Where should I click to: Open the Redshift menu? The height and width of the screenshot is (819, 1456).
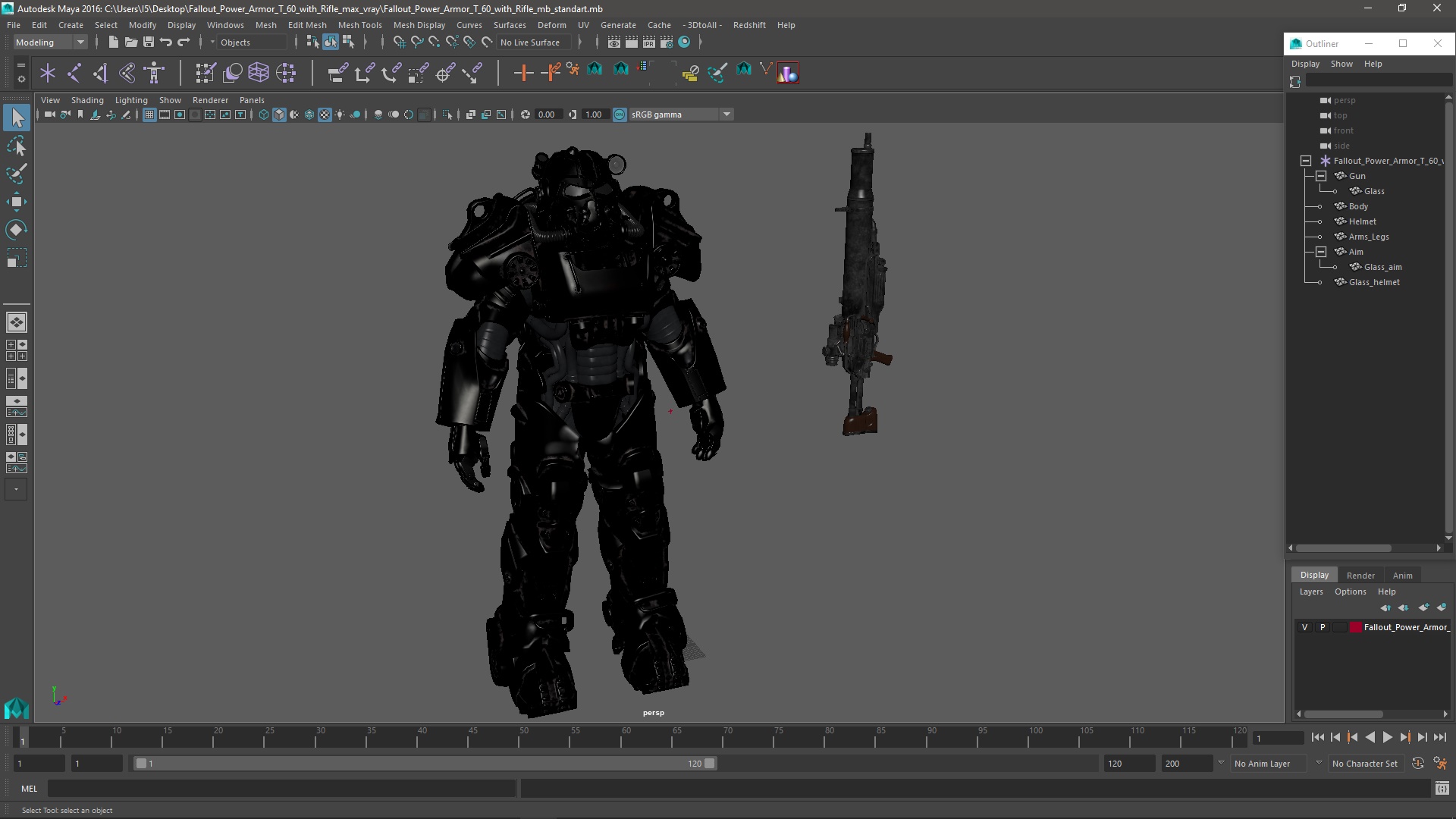tap(748, 25)
